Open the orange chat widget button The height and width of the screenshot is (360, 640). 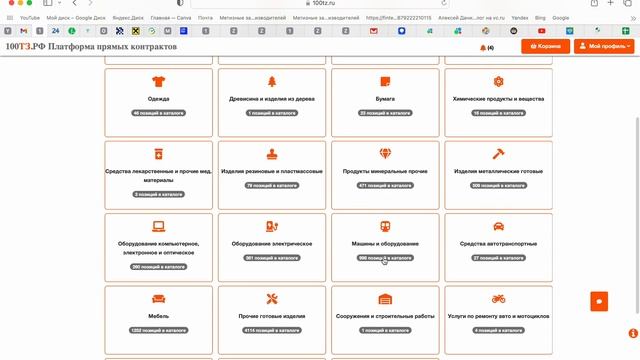(599, 301)
